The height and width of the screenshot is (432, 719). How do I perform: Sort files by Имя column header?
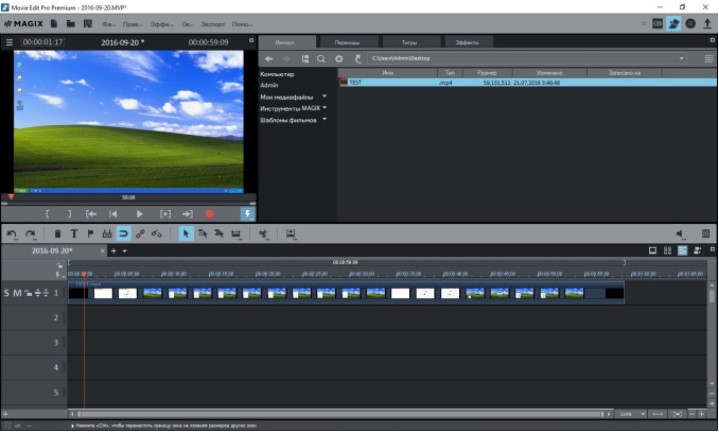(388, 73)
